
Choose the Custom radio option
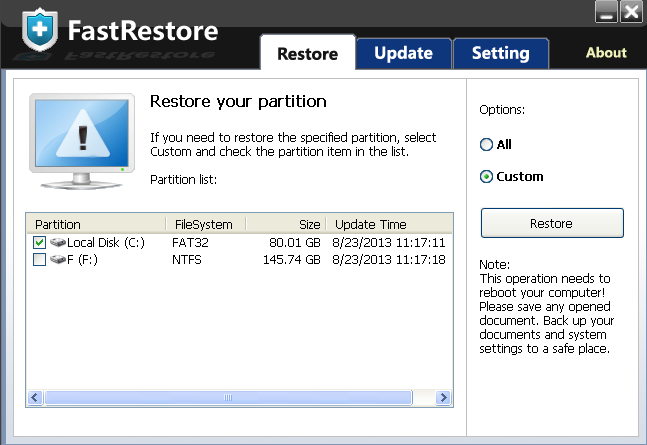tap(487, 177)
